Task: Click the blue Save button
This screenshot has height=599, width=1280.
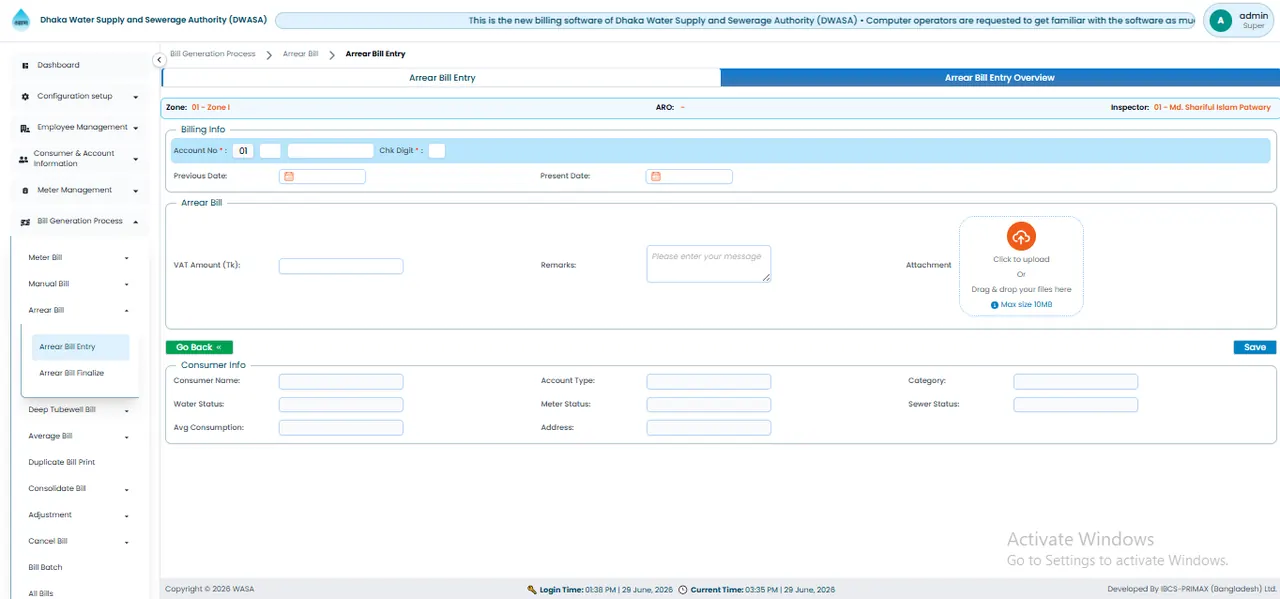Action: 1255,347
